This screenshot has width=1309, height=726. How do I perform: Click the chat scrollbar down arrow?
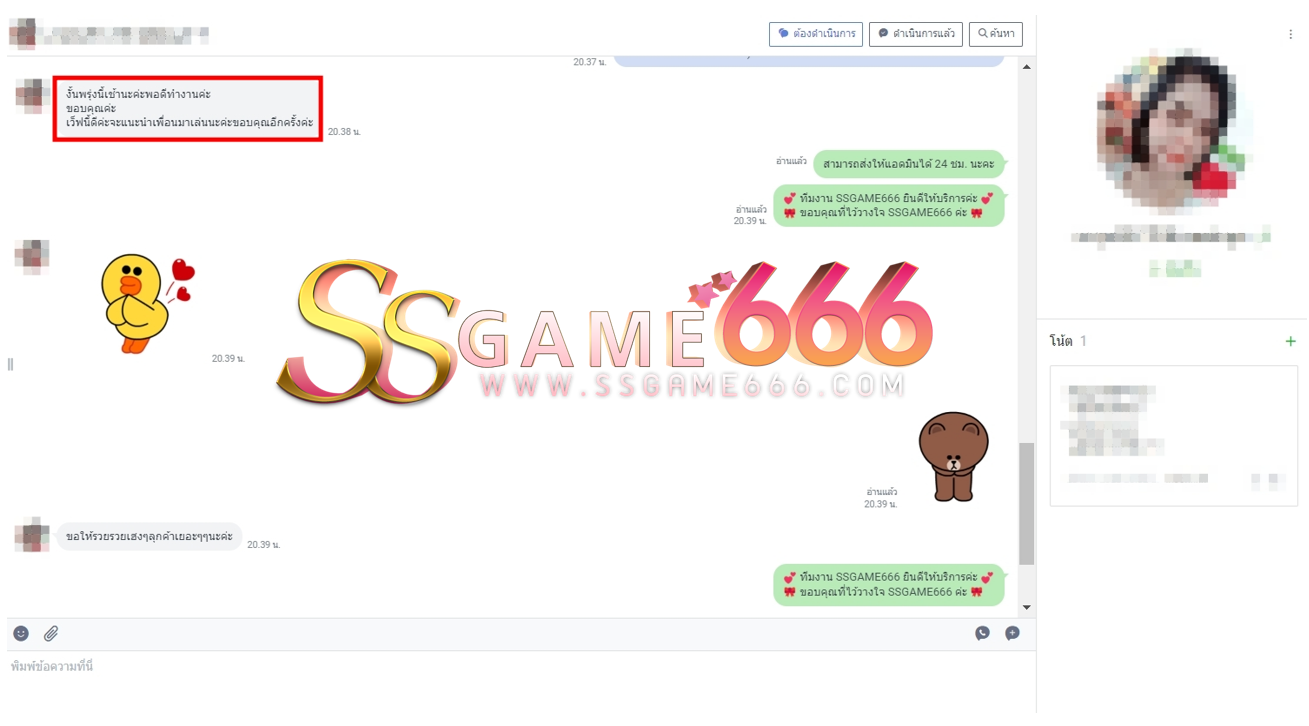coord(1027,607)
